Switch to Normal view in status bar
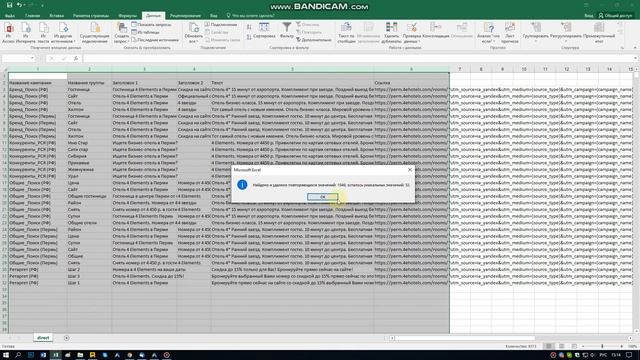 [x=549, y=346]
